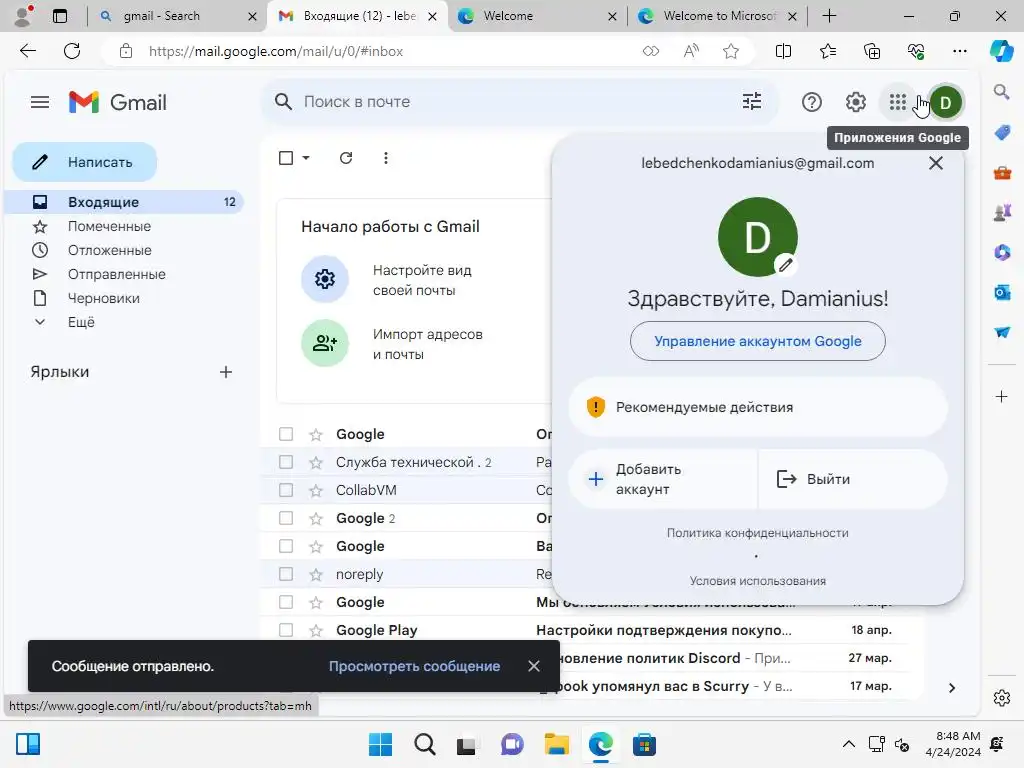Show hidden system tray icons
The height and width of the screenshot is (768, 1024).
pos(848,744)
